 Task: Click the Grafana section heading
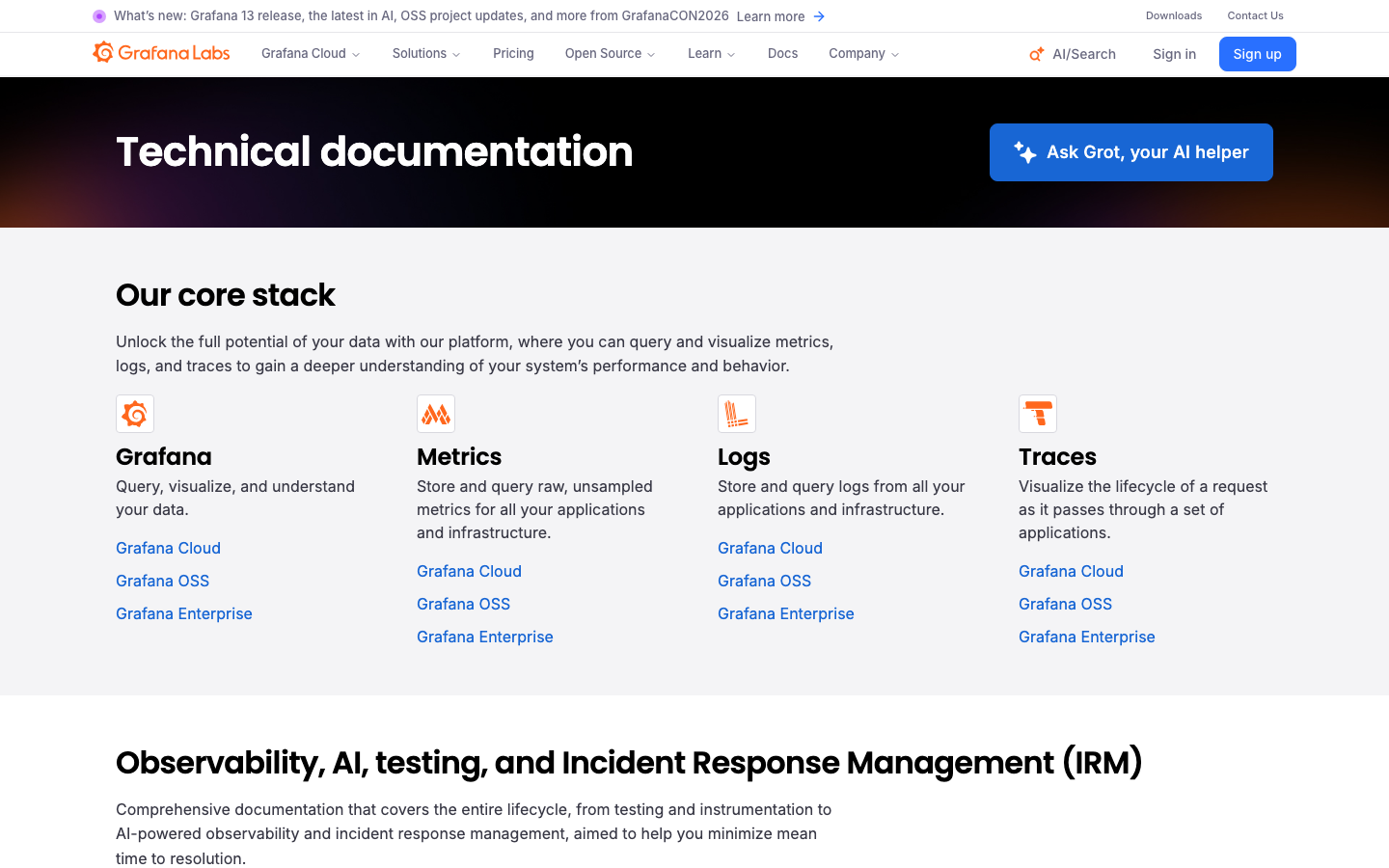(164, 456)
